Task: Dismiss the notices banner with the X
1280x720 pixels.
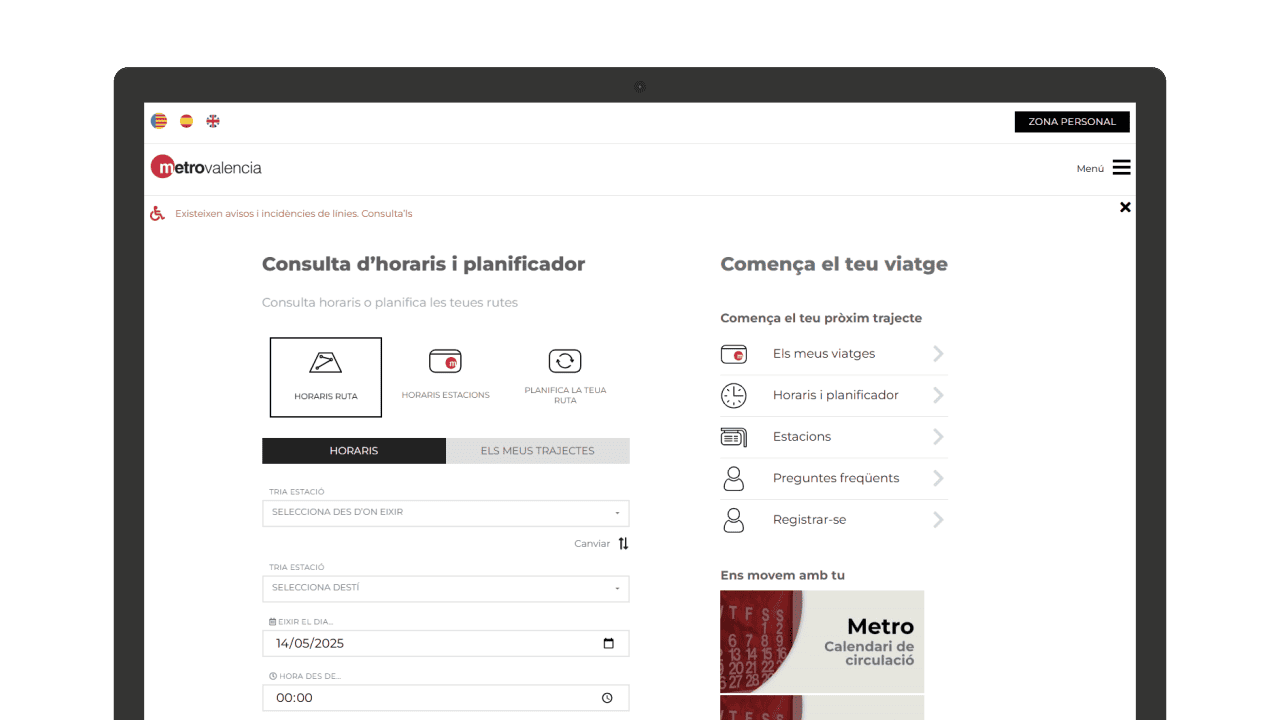Action: [x=1125, y=207]
